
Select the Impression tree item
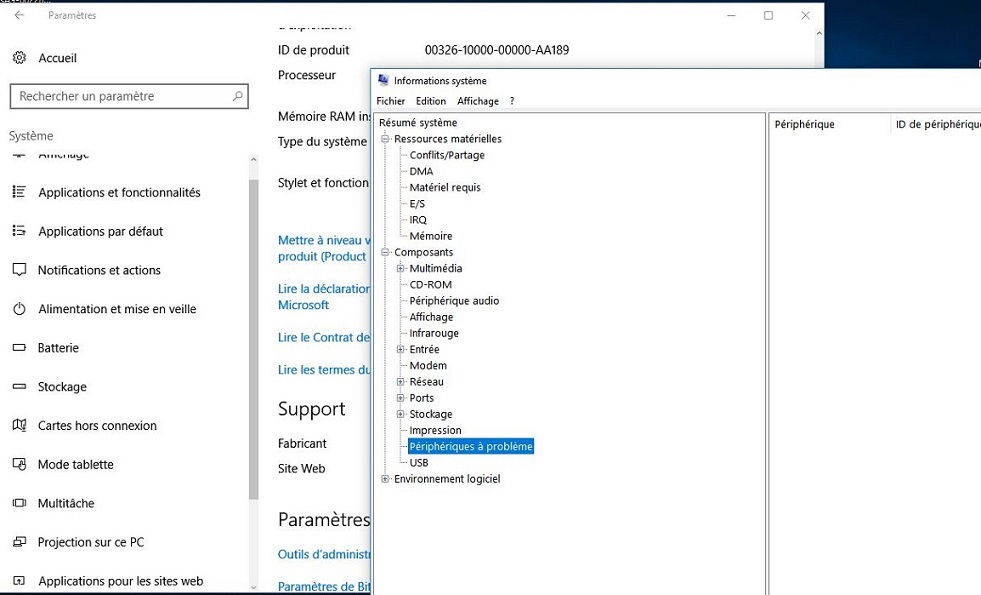435,430
